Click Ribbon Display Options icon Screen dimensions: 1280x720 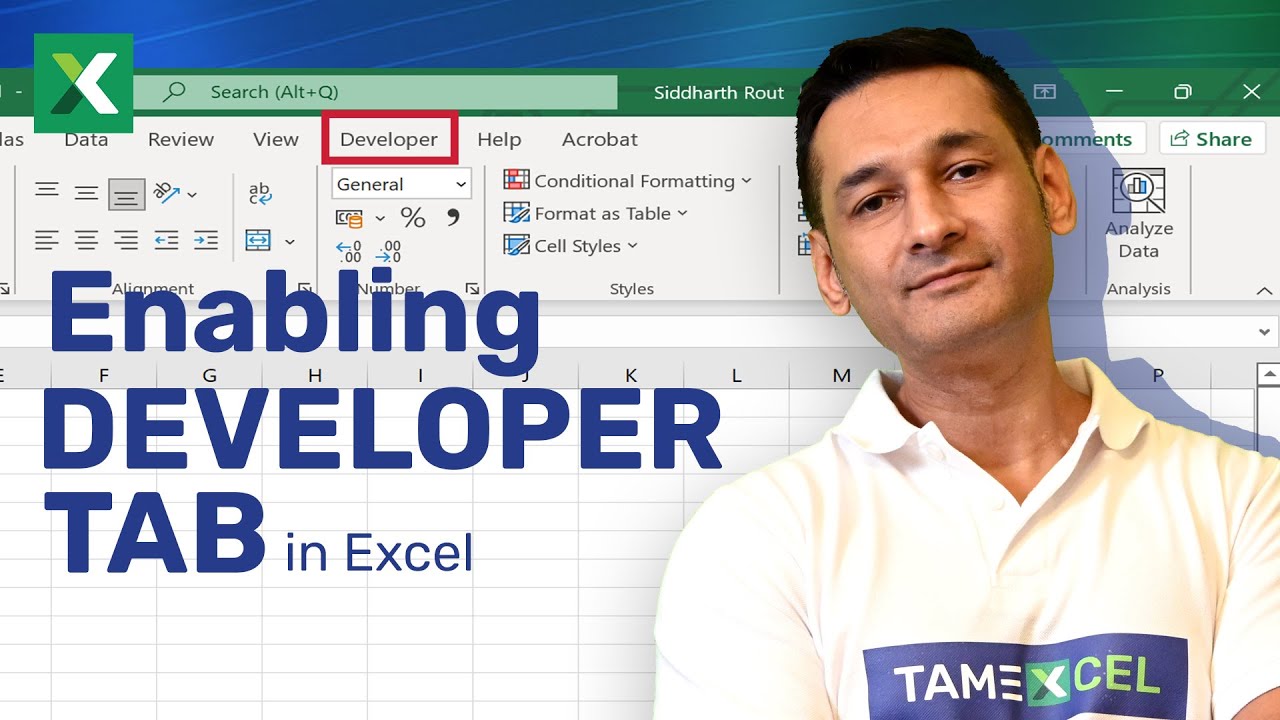[x=1044, y=92]
